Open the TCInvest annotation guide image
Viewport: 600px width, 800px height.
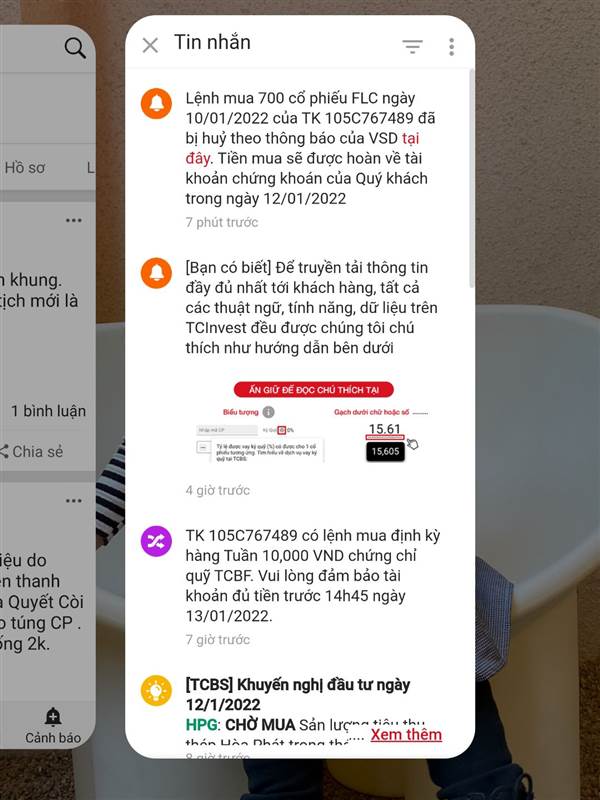[x=313, y=422]
